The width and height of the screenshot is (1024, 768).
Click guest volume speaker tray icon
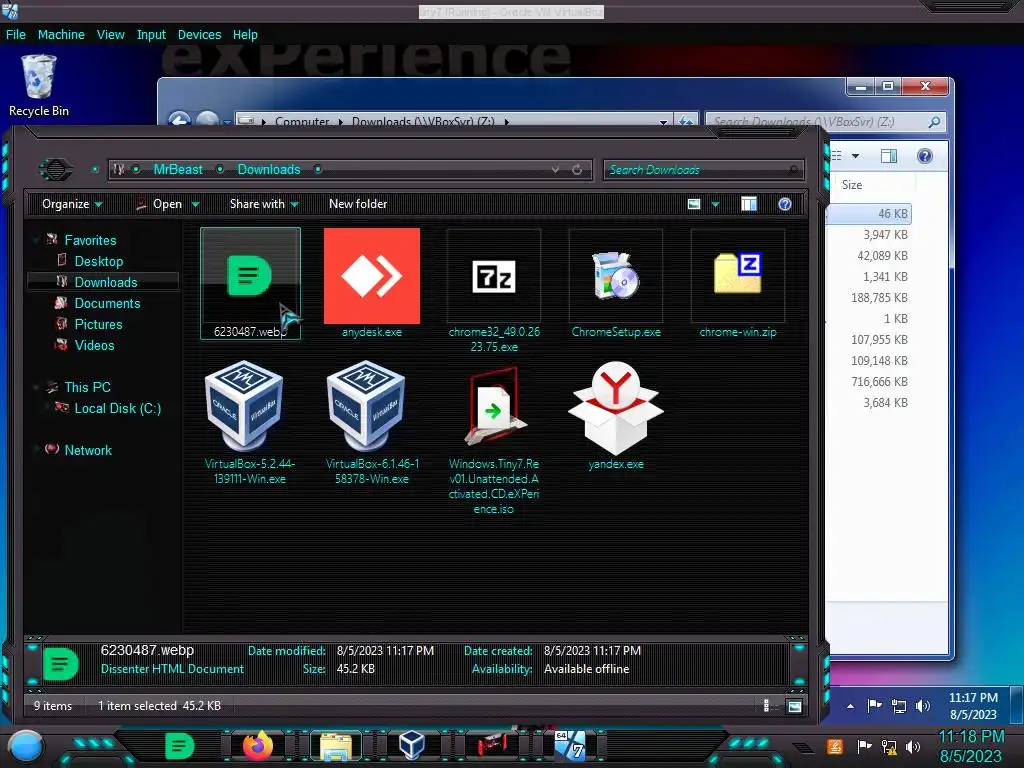[922, 706]
